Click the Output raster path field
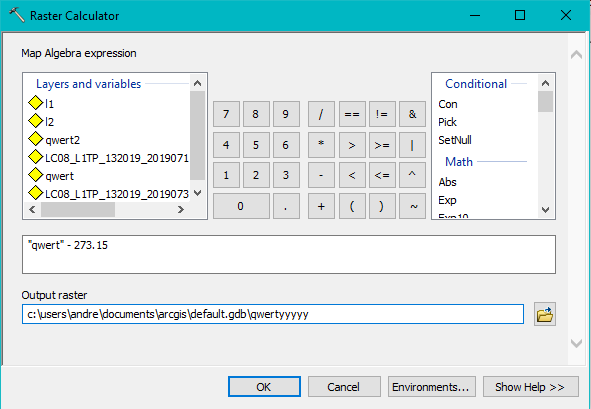 (273, 314)
